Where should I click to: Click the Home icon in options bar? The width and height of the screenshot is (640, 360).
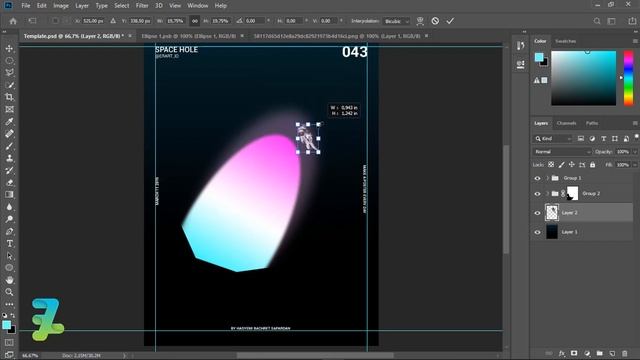(13, 21)
